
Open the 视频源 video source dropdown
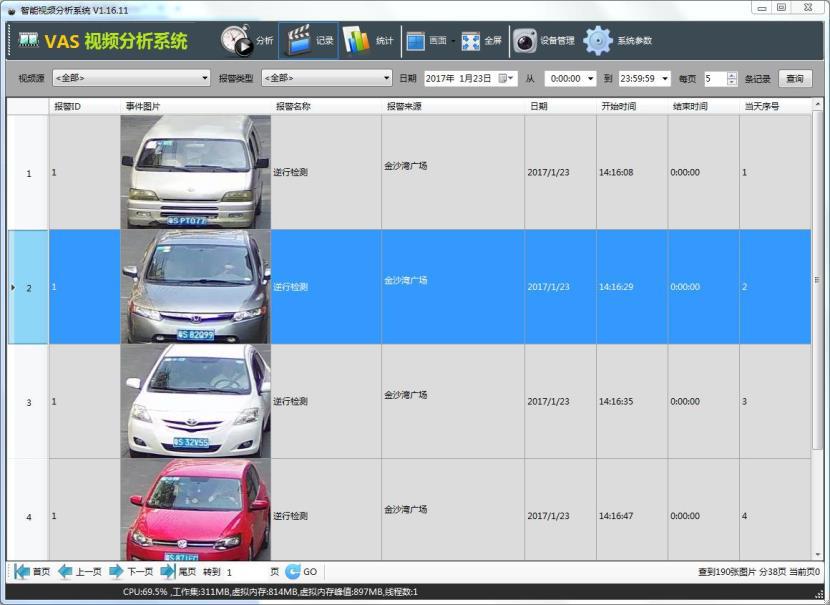pyautogui.click(x=203, y=77)
